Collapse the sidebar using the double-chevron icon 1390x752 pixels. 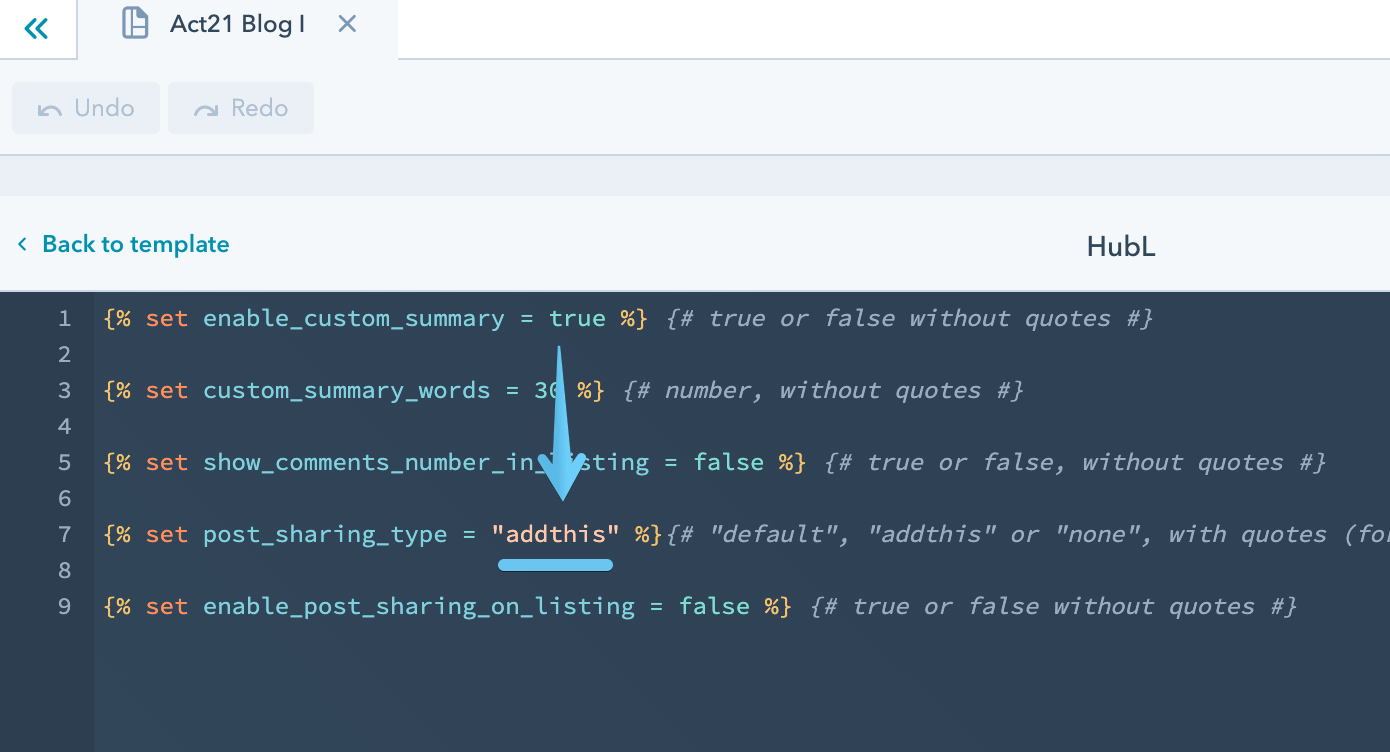36,28
